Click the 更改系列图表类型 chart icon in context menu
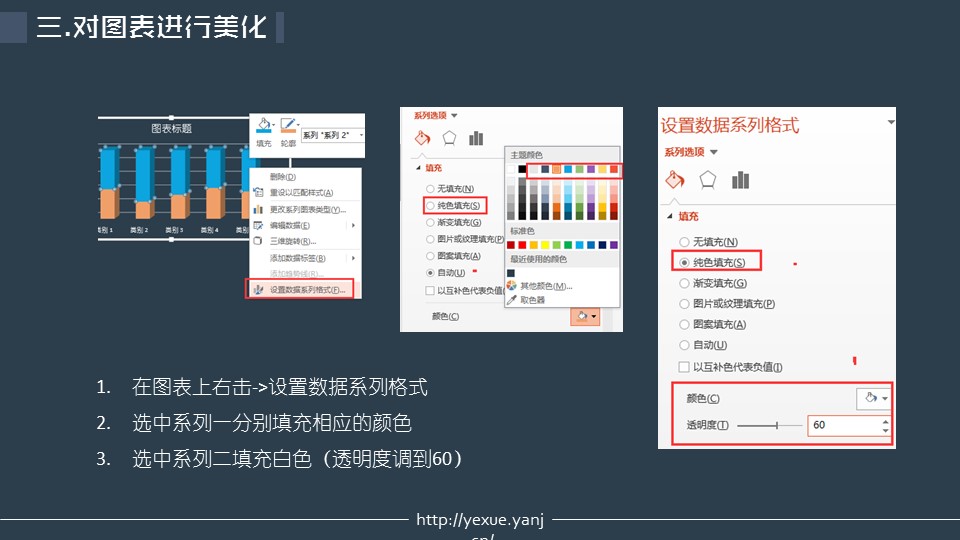The width and height of the screenshot is (960, 540). (259, 209)
